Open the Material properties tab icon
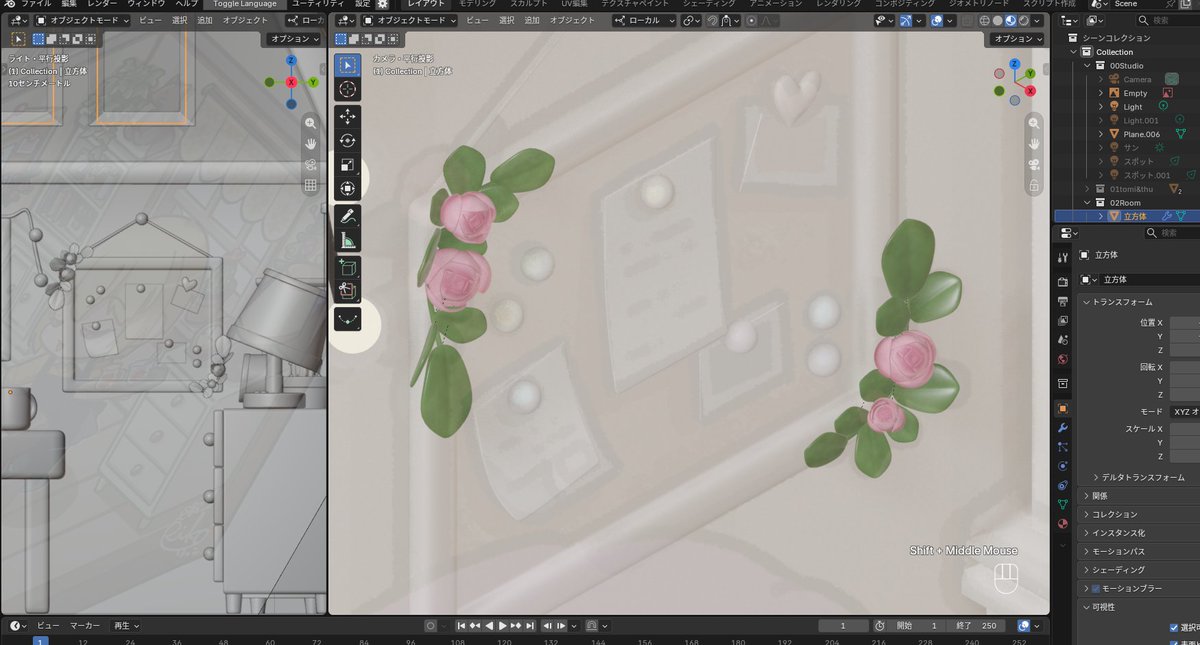This screenshot has height=645, width=1200. click(x=1062, y=523)
